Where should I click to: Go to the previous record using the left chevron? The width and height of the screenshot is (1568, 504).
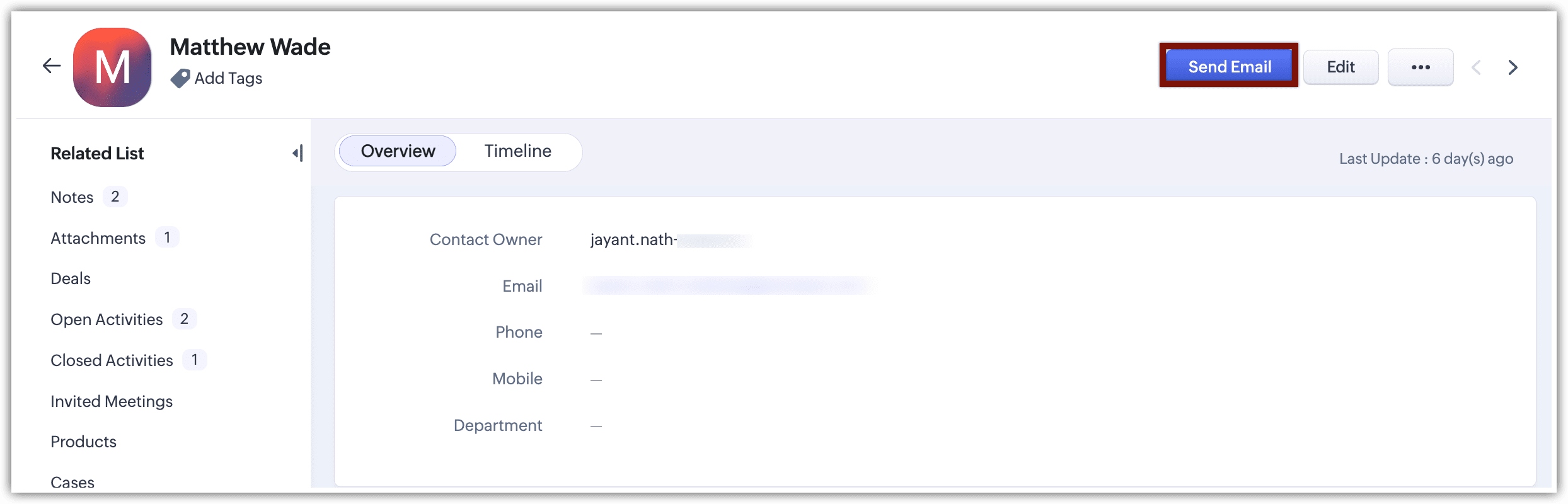click(1477, 67)
